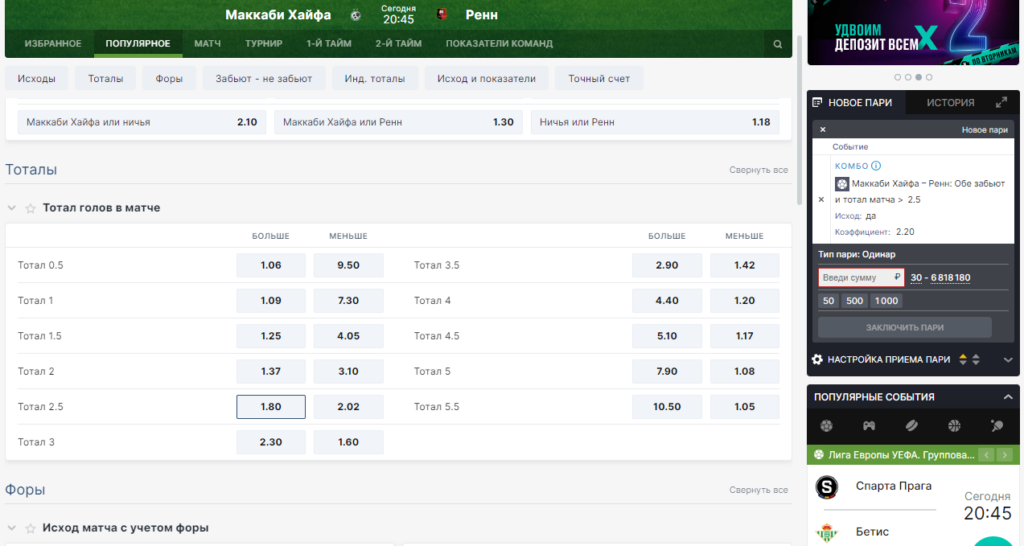Click the Rennes team logo
The width and height of the screenshot is (1024, 546).
442,14
